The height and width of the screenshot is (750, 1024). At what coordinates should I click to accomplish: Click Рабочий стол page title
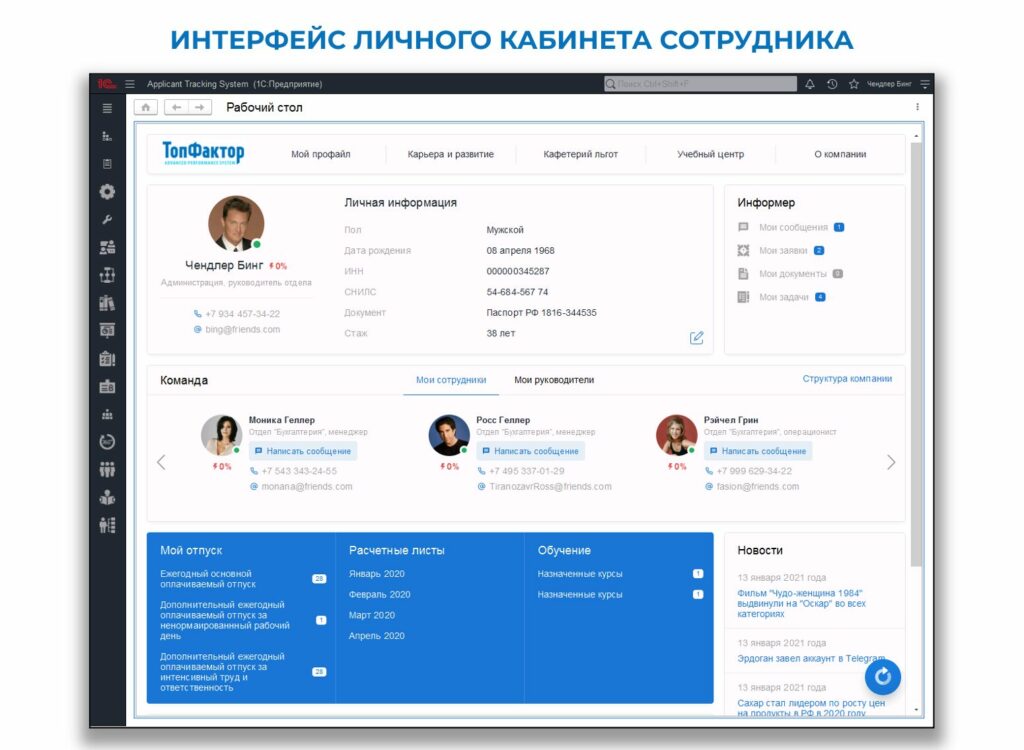click(x=264, y=107)
